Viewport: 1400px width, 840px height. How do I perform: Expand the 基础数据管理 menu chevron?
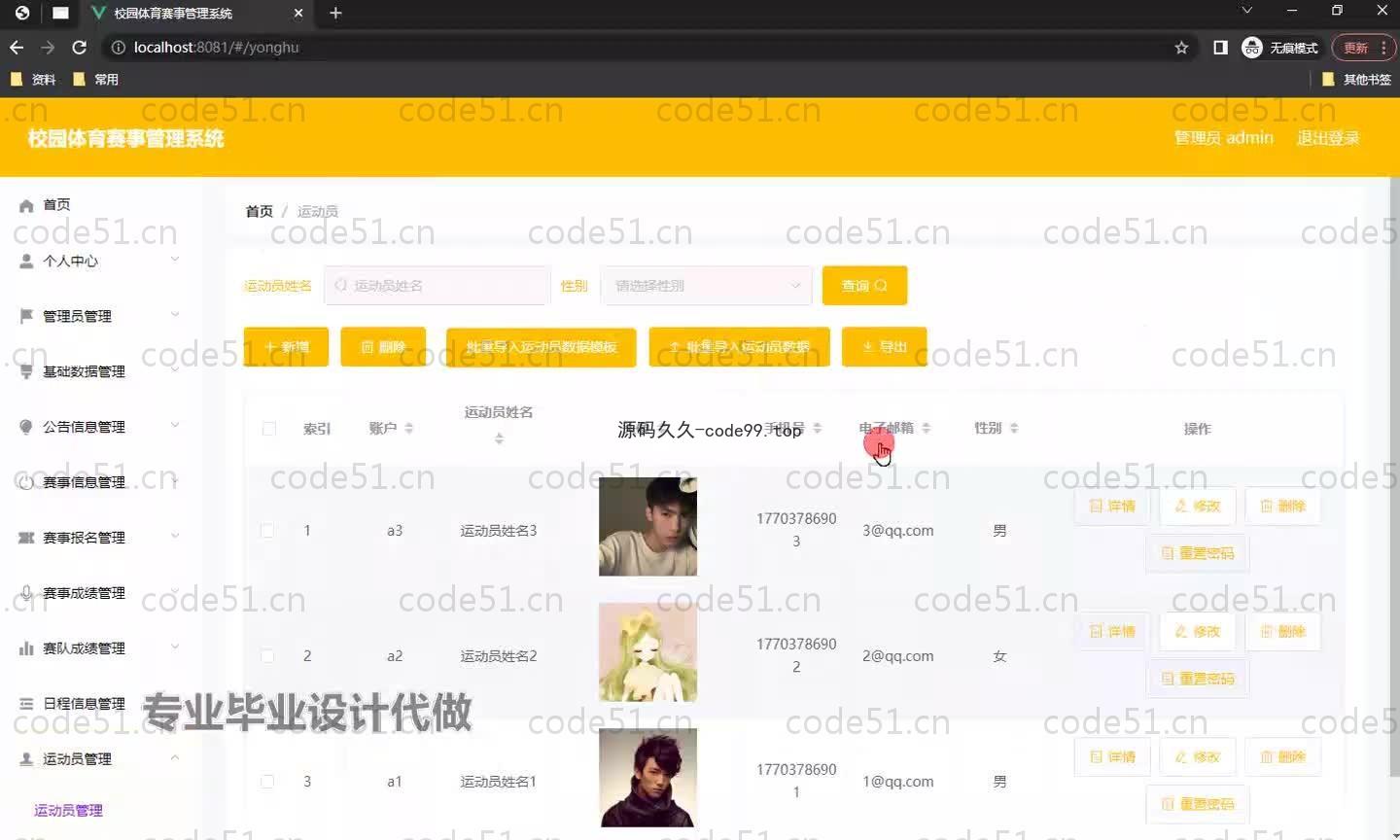(175, 370)
